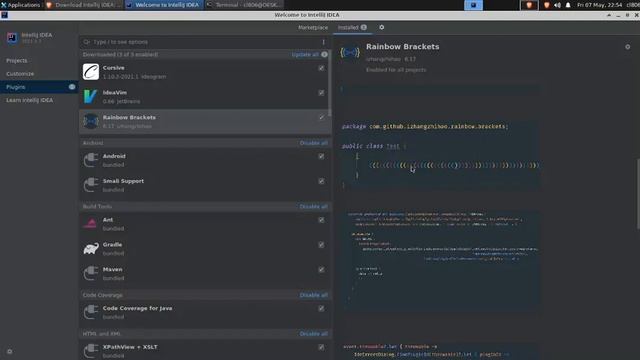
Task: Click the notification bell in system tray
Action: tap(568, 5)
